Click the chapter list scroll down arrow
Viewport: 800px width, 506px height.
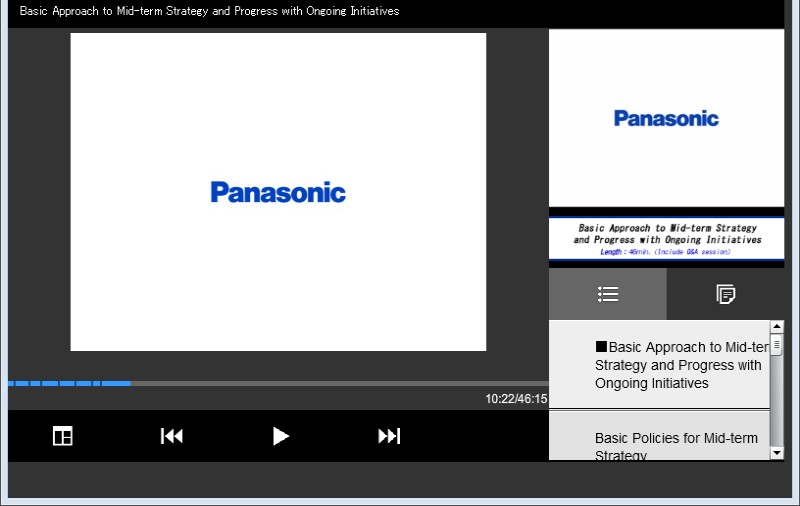[x=777, y=453]
